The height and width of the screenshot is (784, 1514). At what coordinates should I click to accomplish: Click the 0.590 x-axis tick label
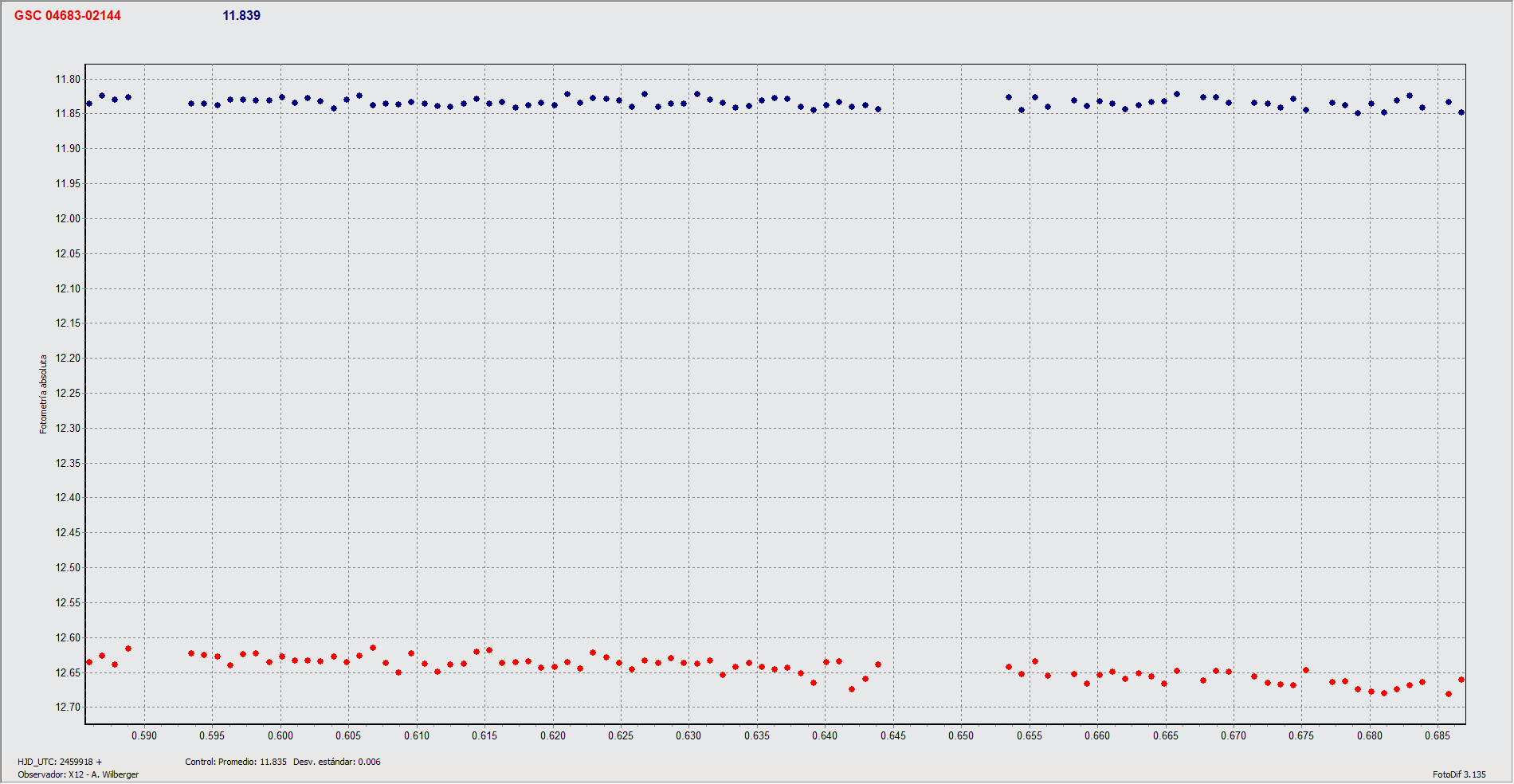(x=144, y=736)
